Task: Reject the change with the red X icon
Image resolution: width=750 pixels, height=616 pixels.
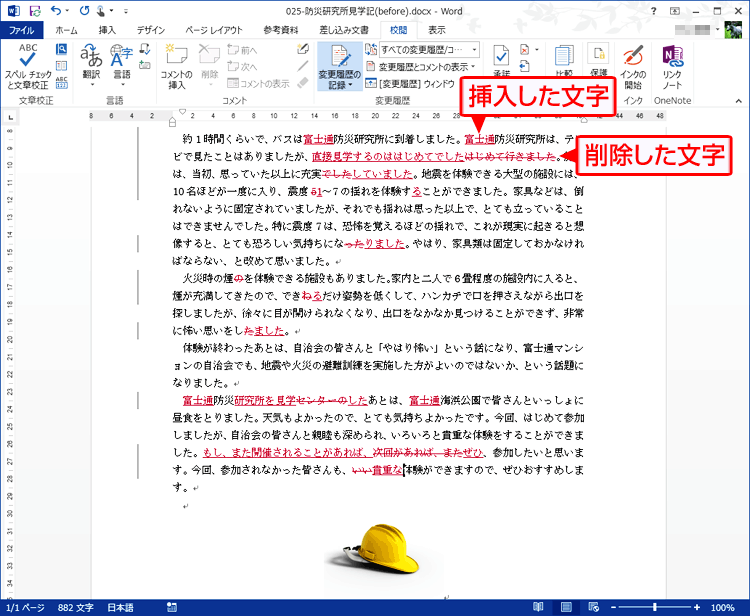Action: click(x=525, y=50)
